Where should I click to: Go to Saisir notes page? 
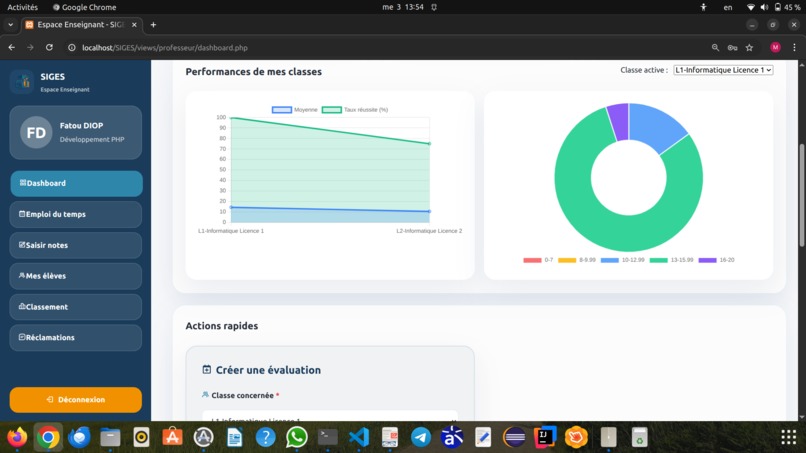(76, 245)
